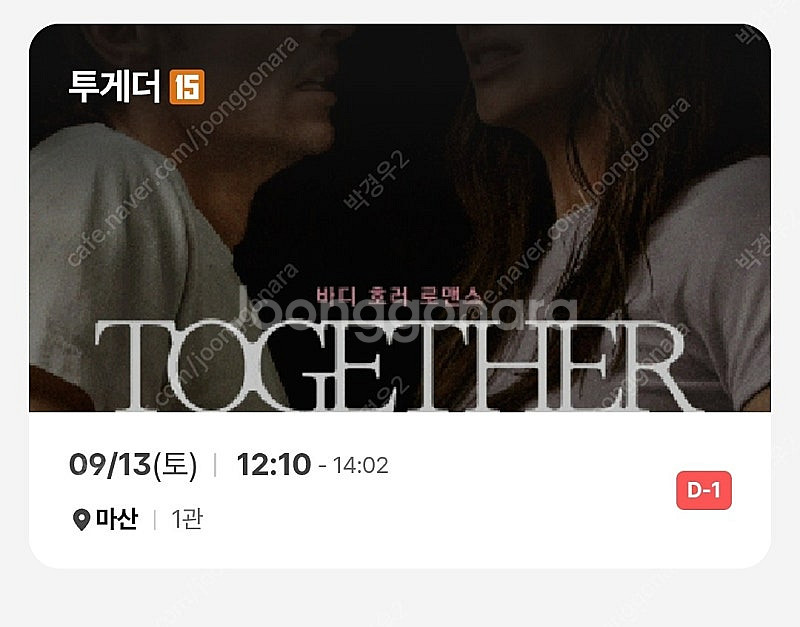The height and width of the screenshot is (627, 800).
Task: Open the TOGETHER poster image
Action: [400, 218]
